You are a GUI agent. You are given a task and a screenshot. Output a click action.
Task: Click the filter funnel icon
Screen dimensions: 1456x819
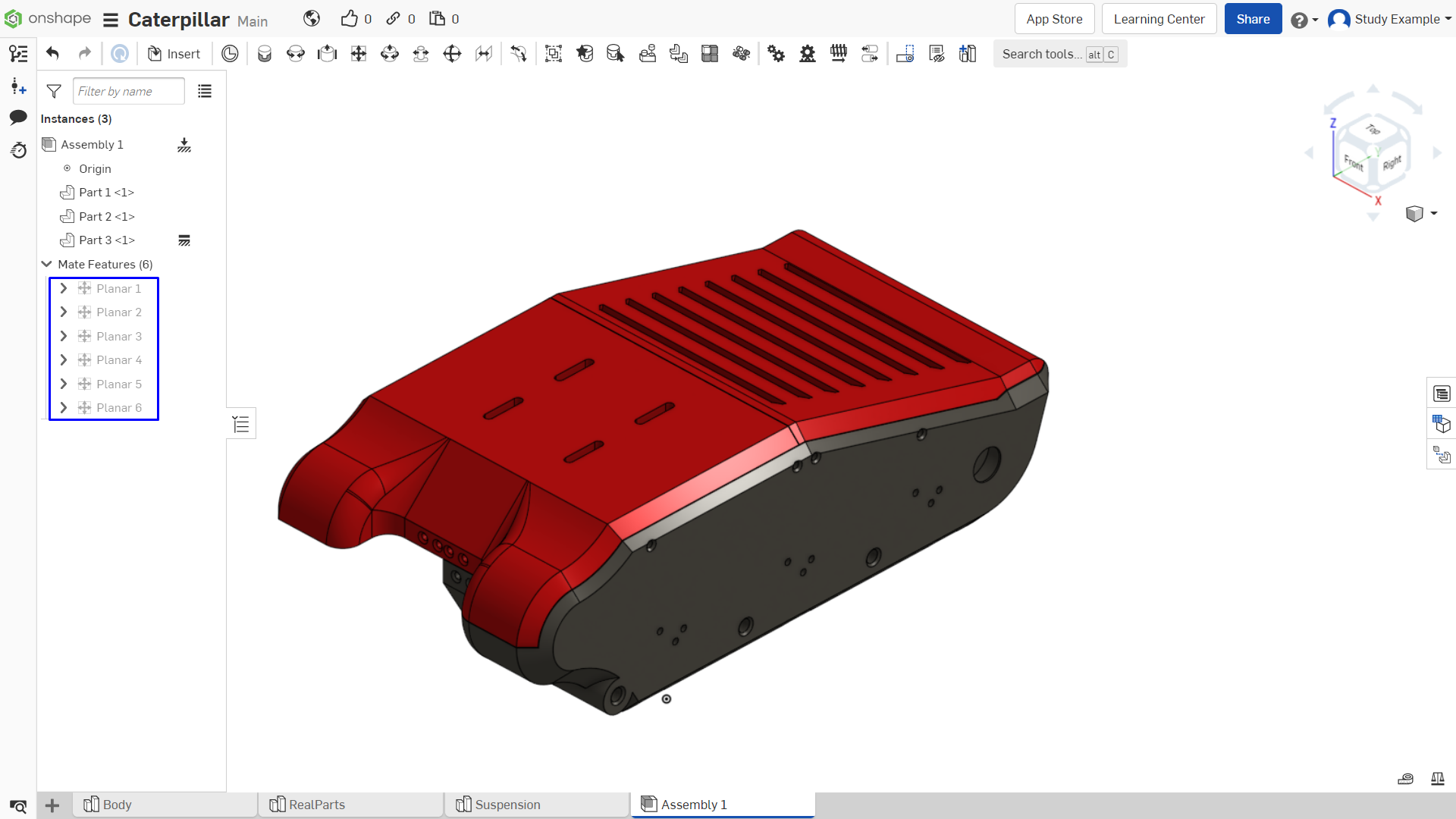(54, 92)
